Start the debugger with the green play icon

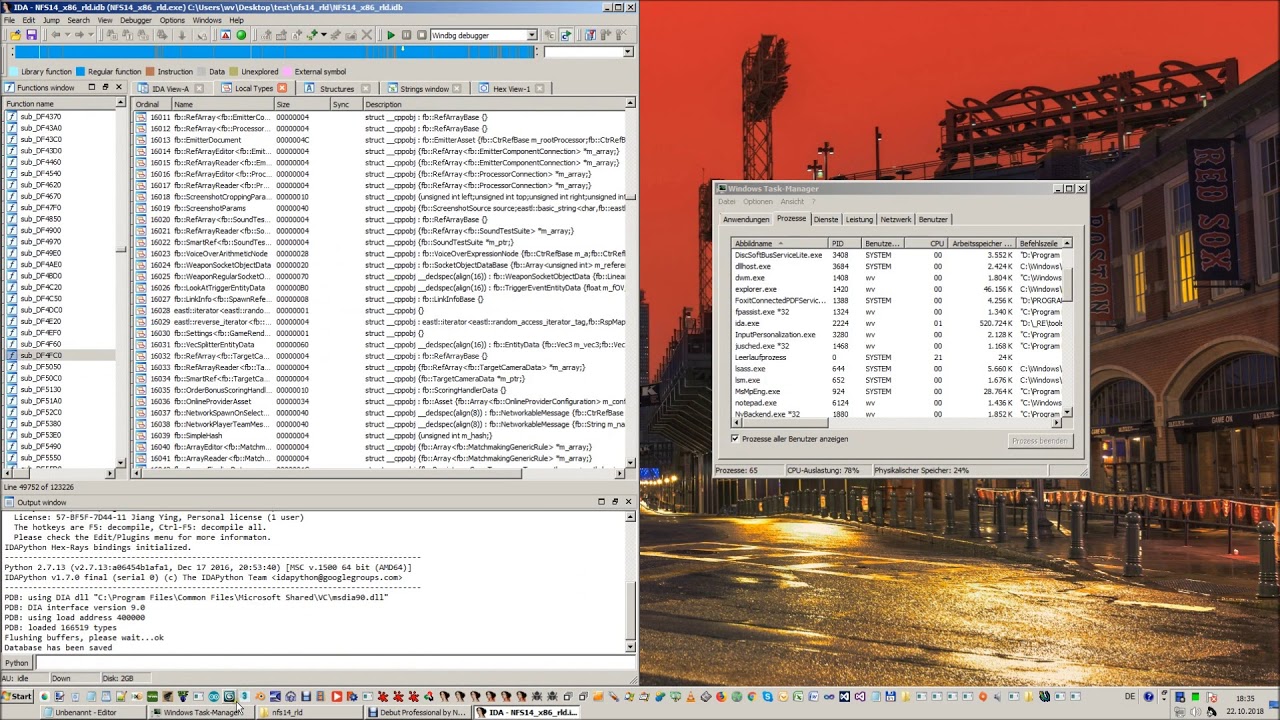click(x=391, y=35)
